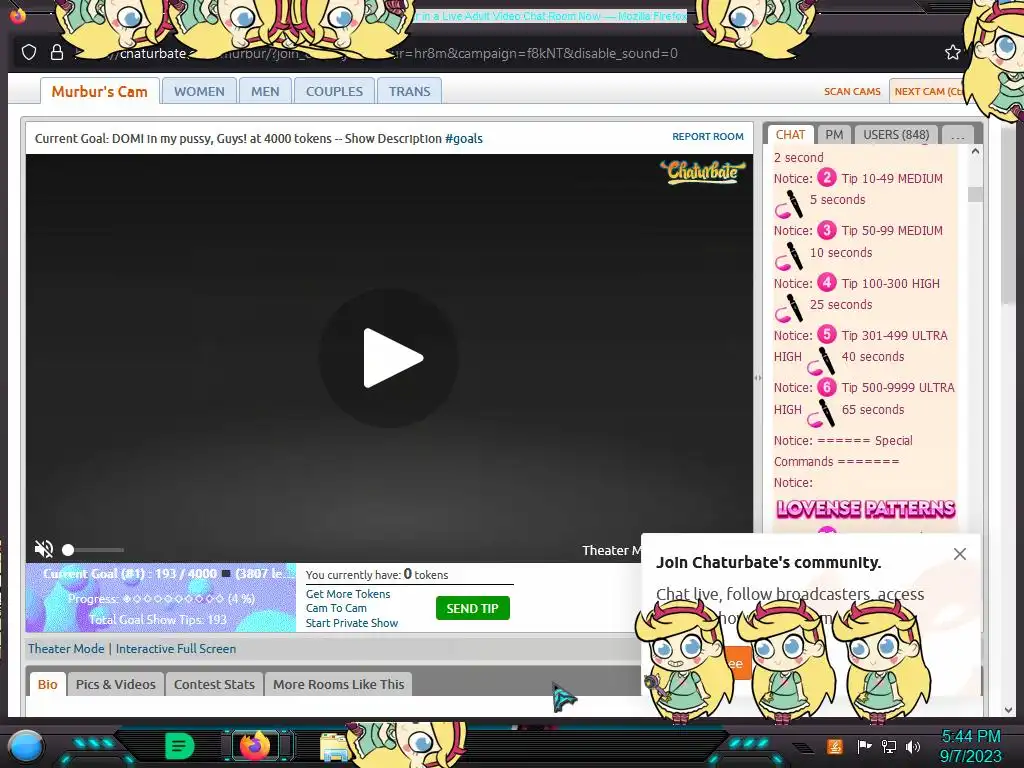
Task: Click the 'Tip 100-300 HIGH' notice text
Action: point(890,283)
